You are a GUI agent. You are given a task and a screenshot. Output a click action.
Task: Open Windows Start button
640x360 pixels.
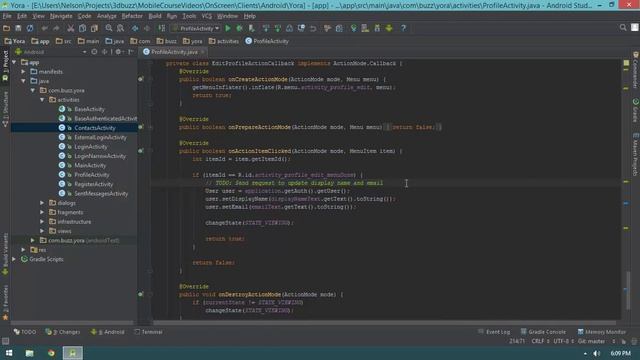click(x=9, y=353)
